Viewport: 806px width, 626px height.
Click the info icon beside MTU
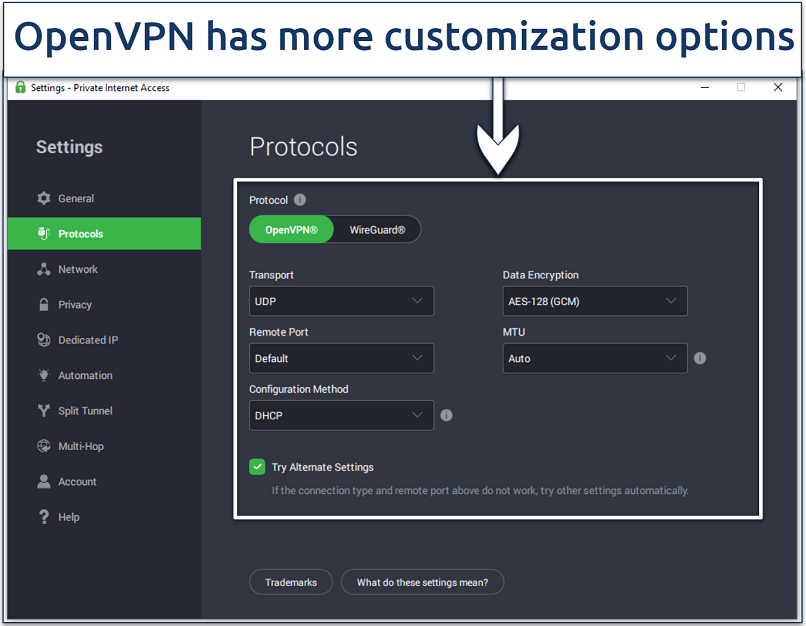click(x=700, y=357)
